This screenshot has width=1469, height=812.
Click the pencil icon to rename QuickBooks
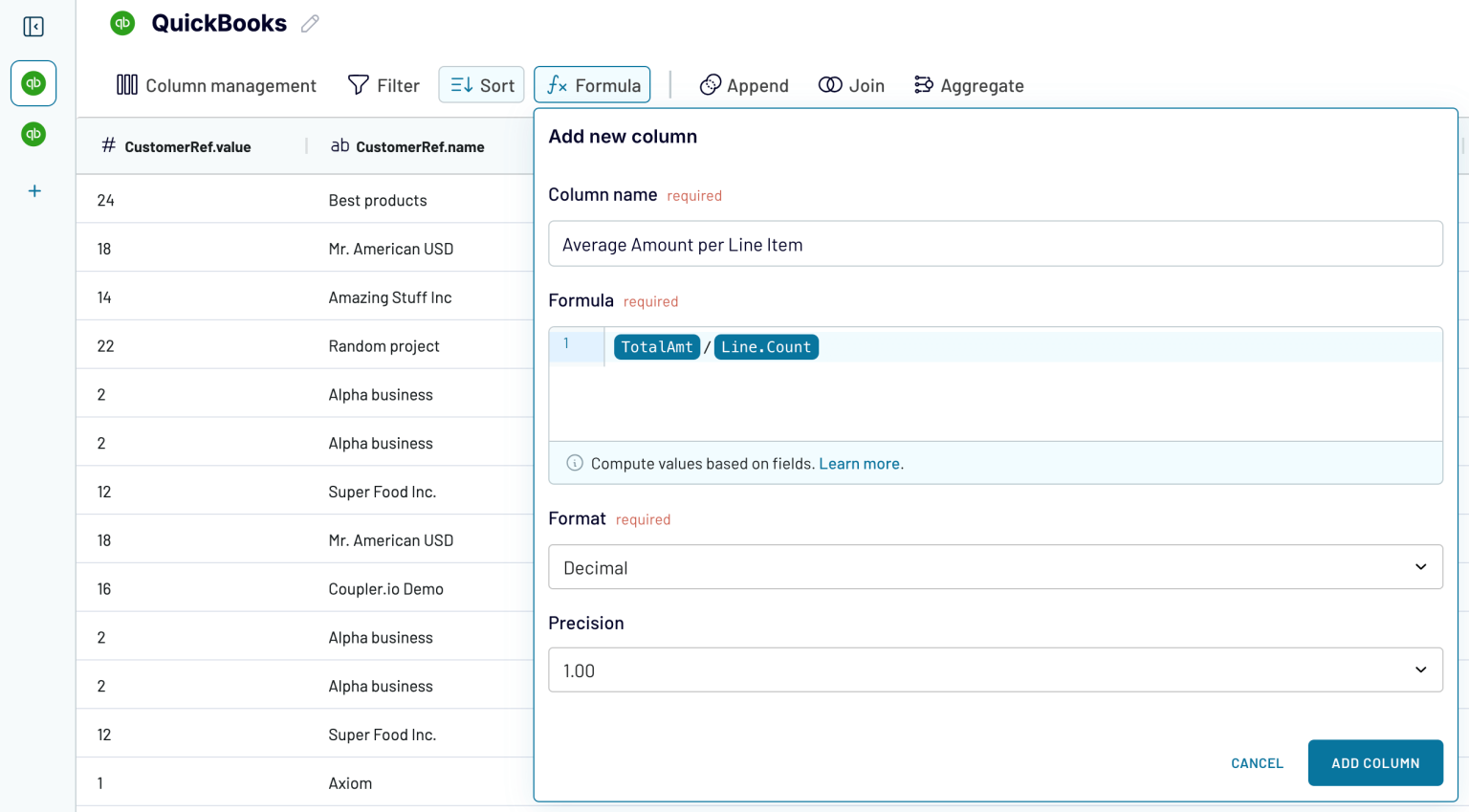[310, 23]
